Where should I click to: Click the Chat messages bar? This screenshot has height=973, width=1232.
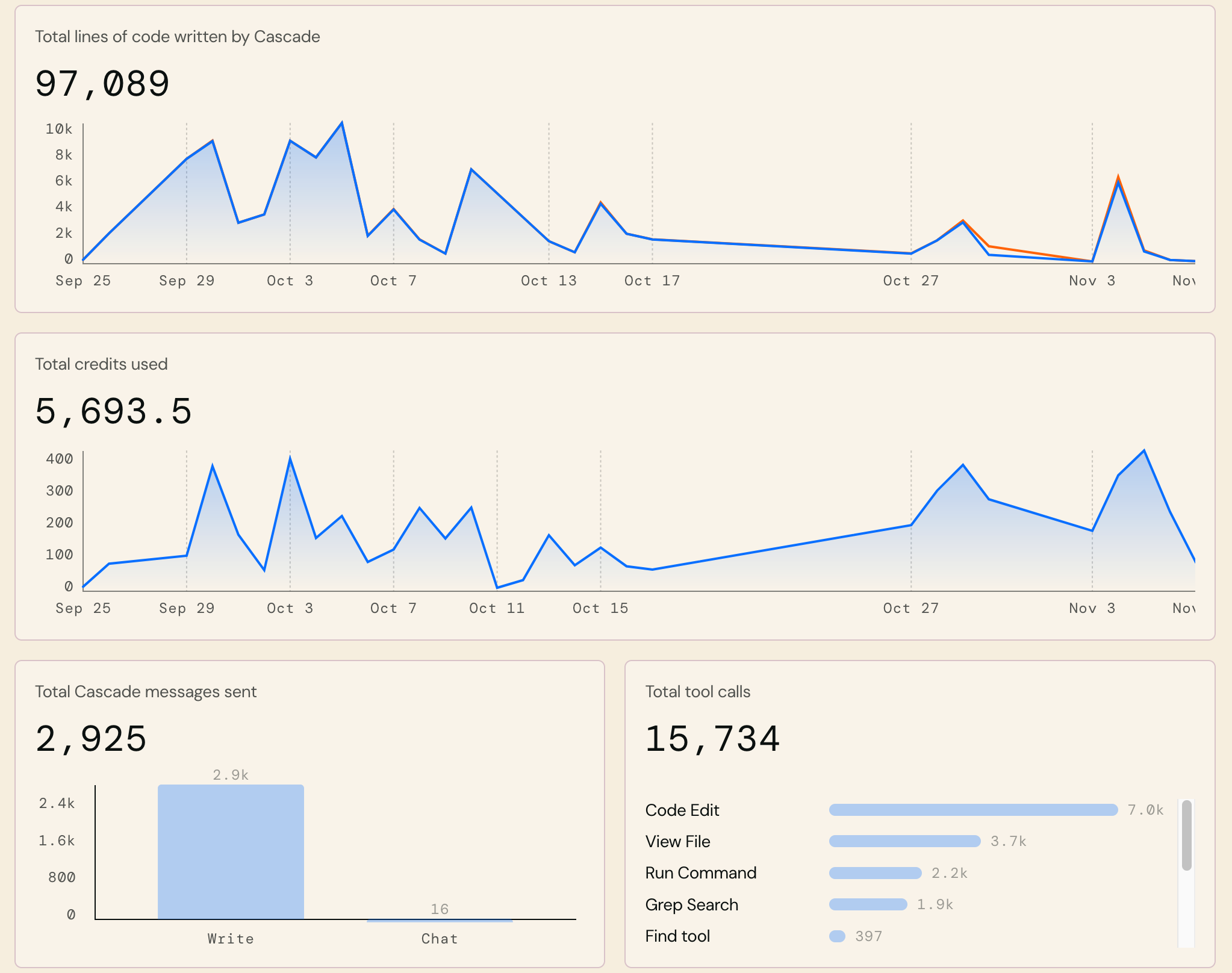[440, 920]
